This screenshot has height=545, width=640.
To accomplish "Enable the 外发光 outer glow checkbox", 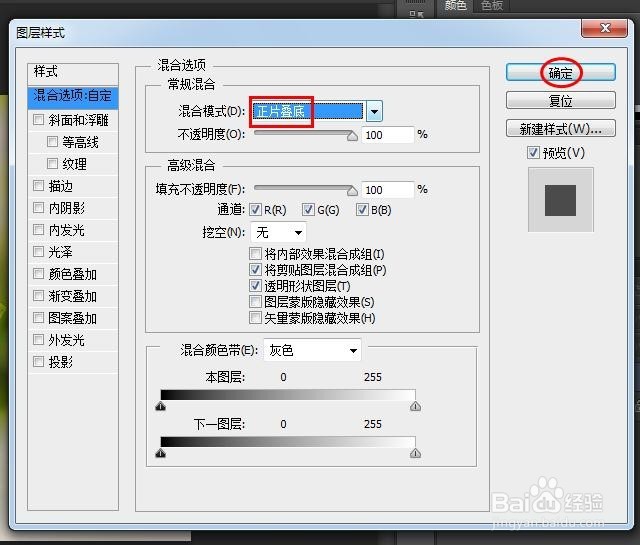I will [x=38, y=340].
